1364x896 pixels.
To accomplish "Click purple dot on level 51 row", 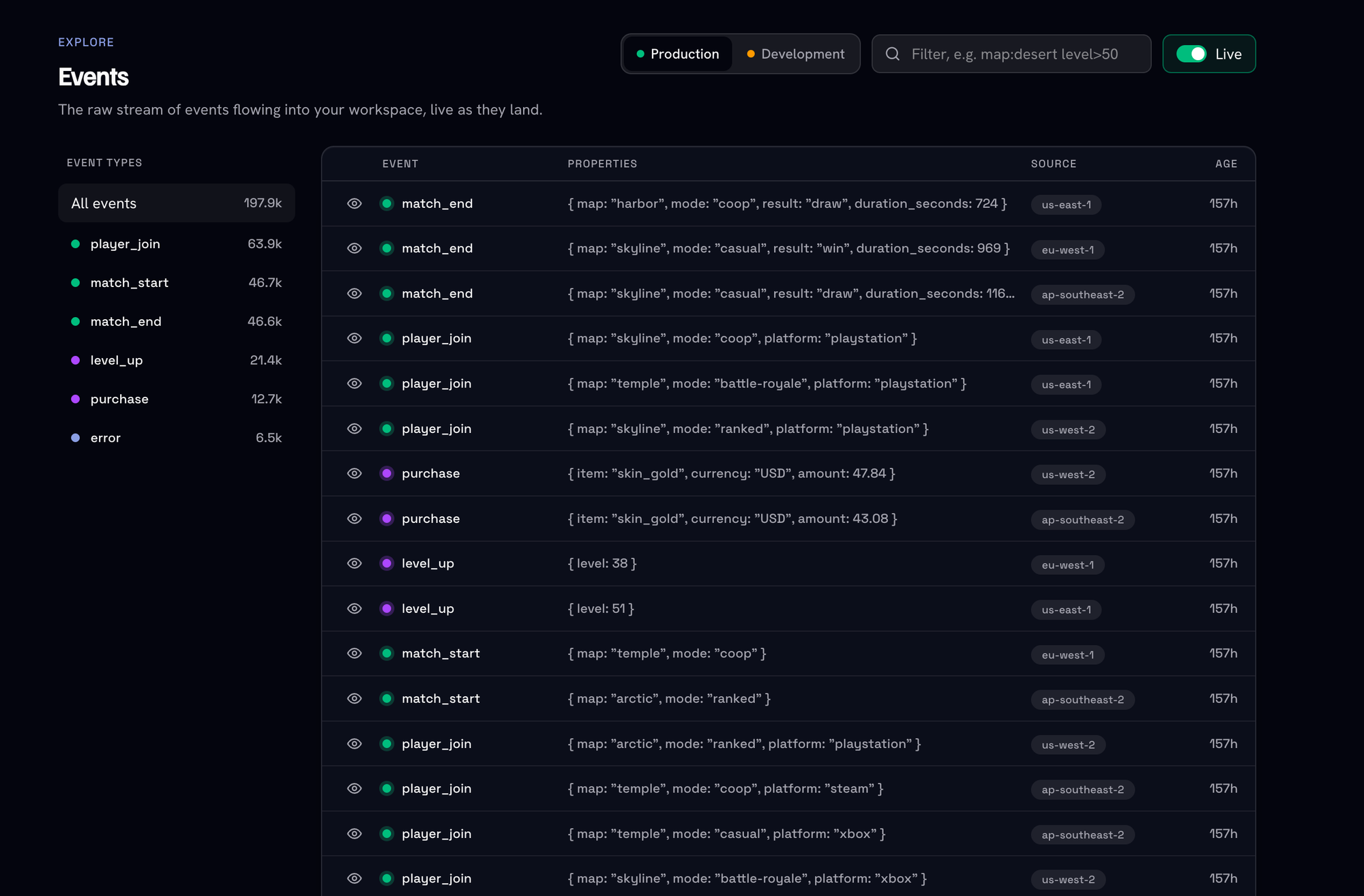I will pyautogui.click(x=387, y=608).
